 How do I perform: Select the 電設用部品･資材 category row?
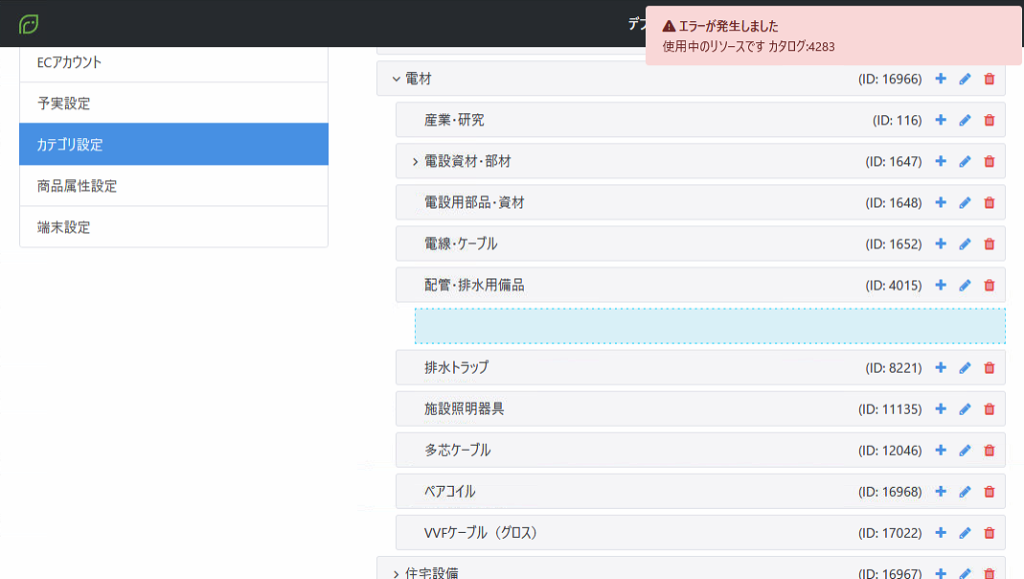700,202
